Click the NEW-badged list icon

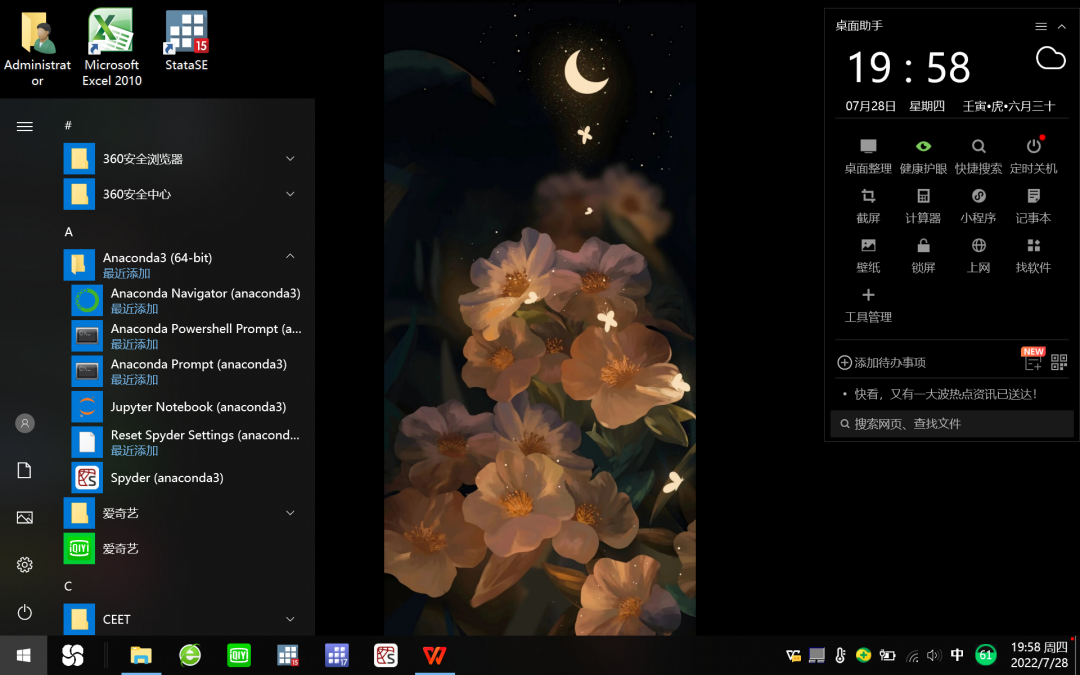(1033, 360)
